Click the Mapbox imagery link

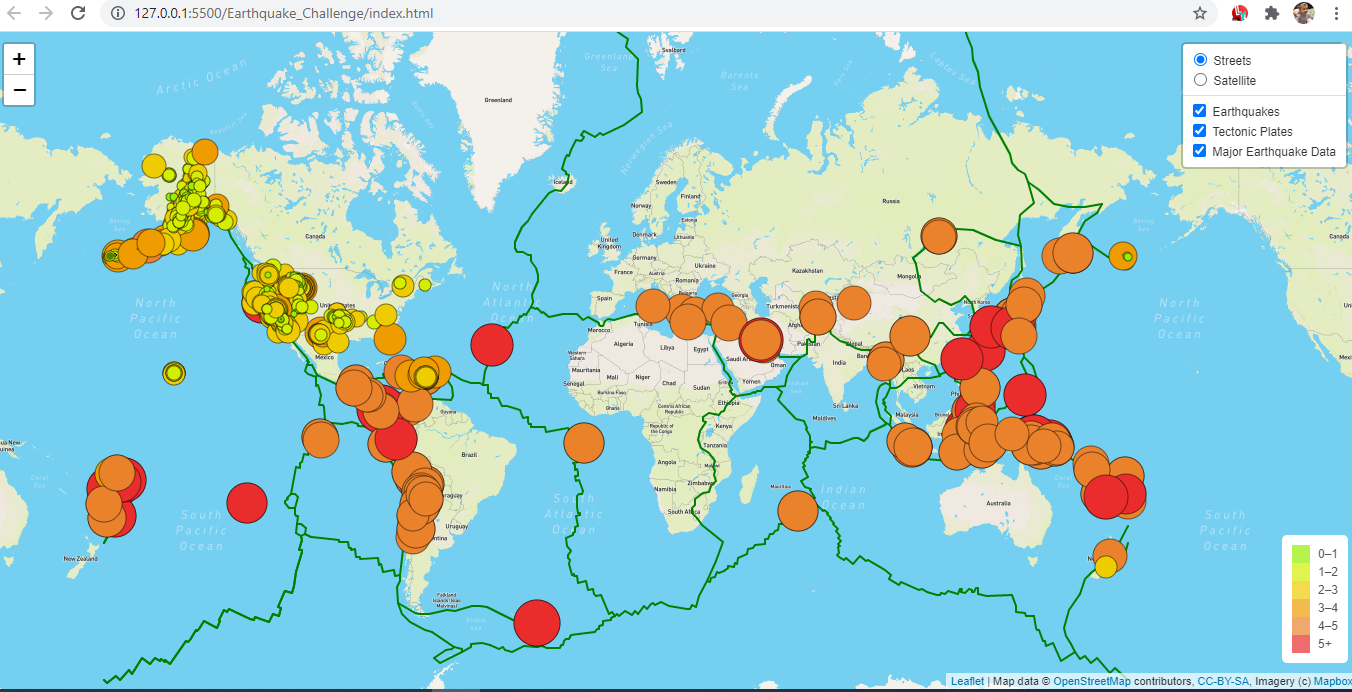pyautogui.click(x=1334, y=681)
